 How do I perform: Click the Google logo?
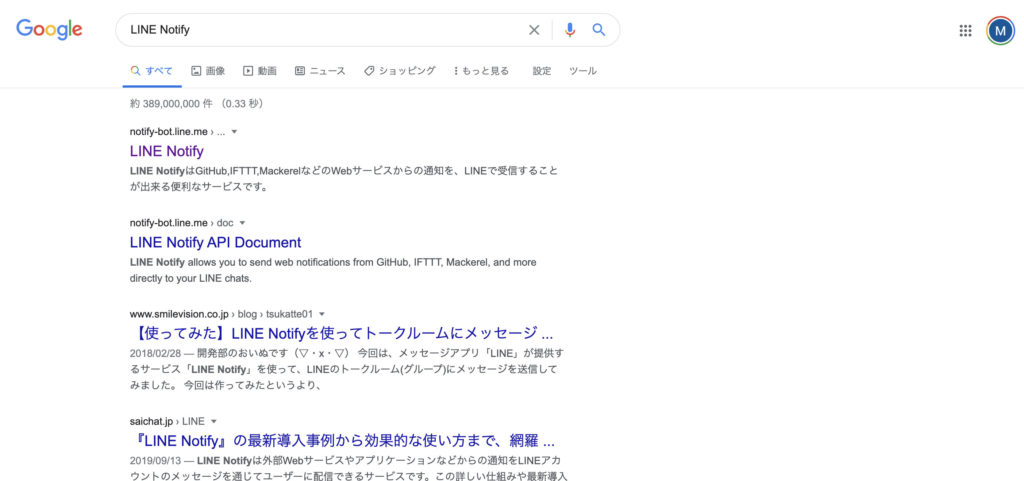pos(48,30)
